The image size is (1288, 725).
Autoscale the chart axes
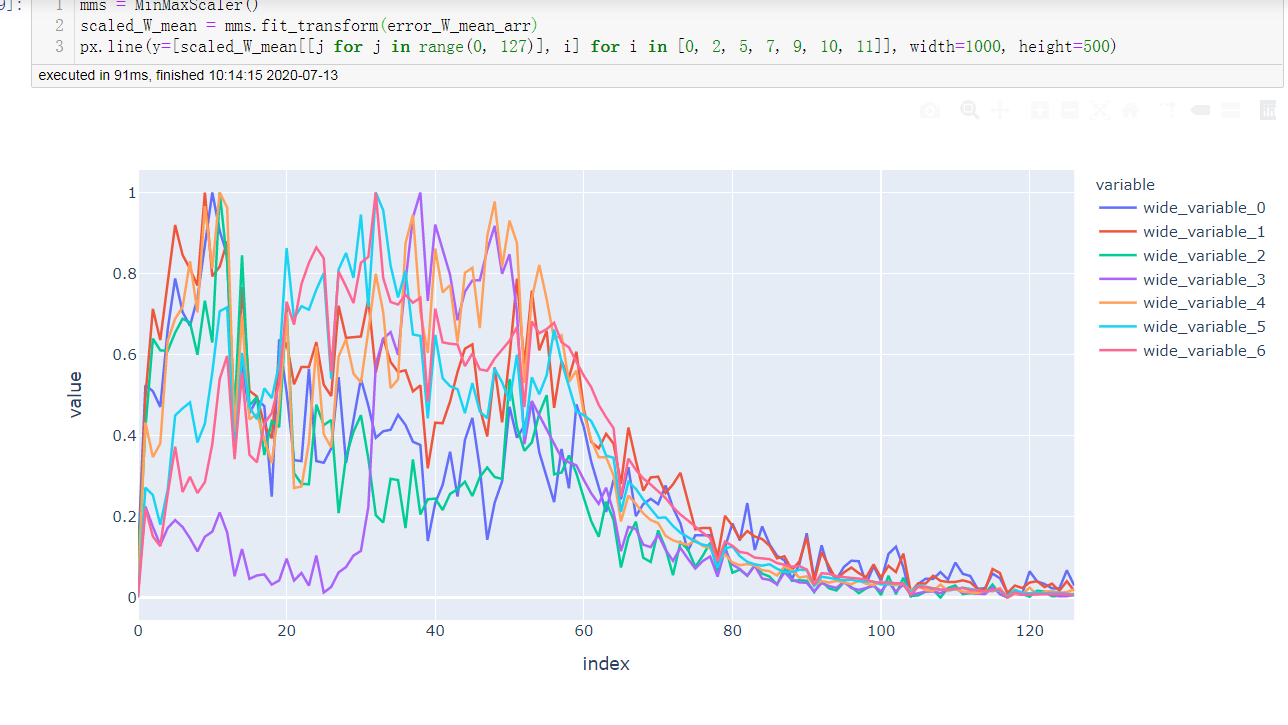click(x=1100, y=110)
